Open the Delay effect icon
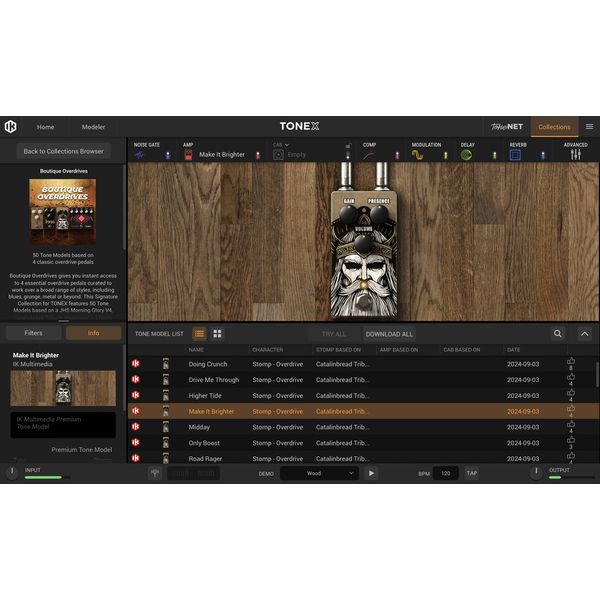Screen dimensions: 600x600 (466, 155)
